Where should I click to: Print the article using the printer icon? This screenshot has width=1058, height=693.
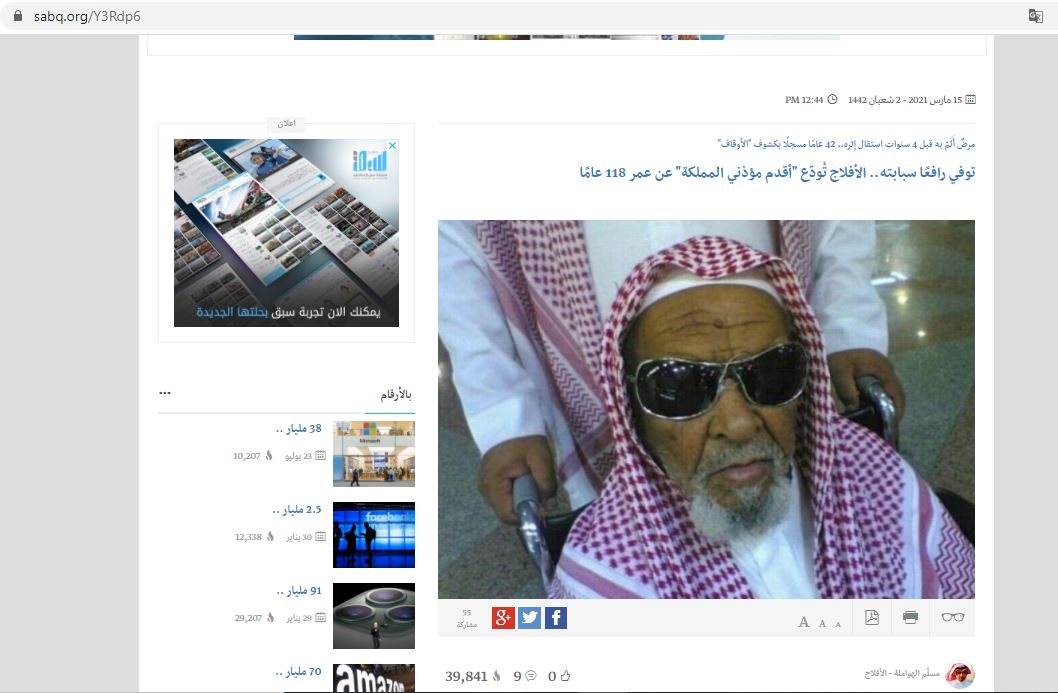click(x=910, y=618)
